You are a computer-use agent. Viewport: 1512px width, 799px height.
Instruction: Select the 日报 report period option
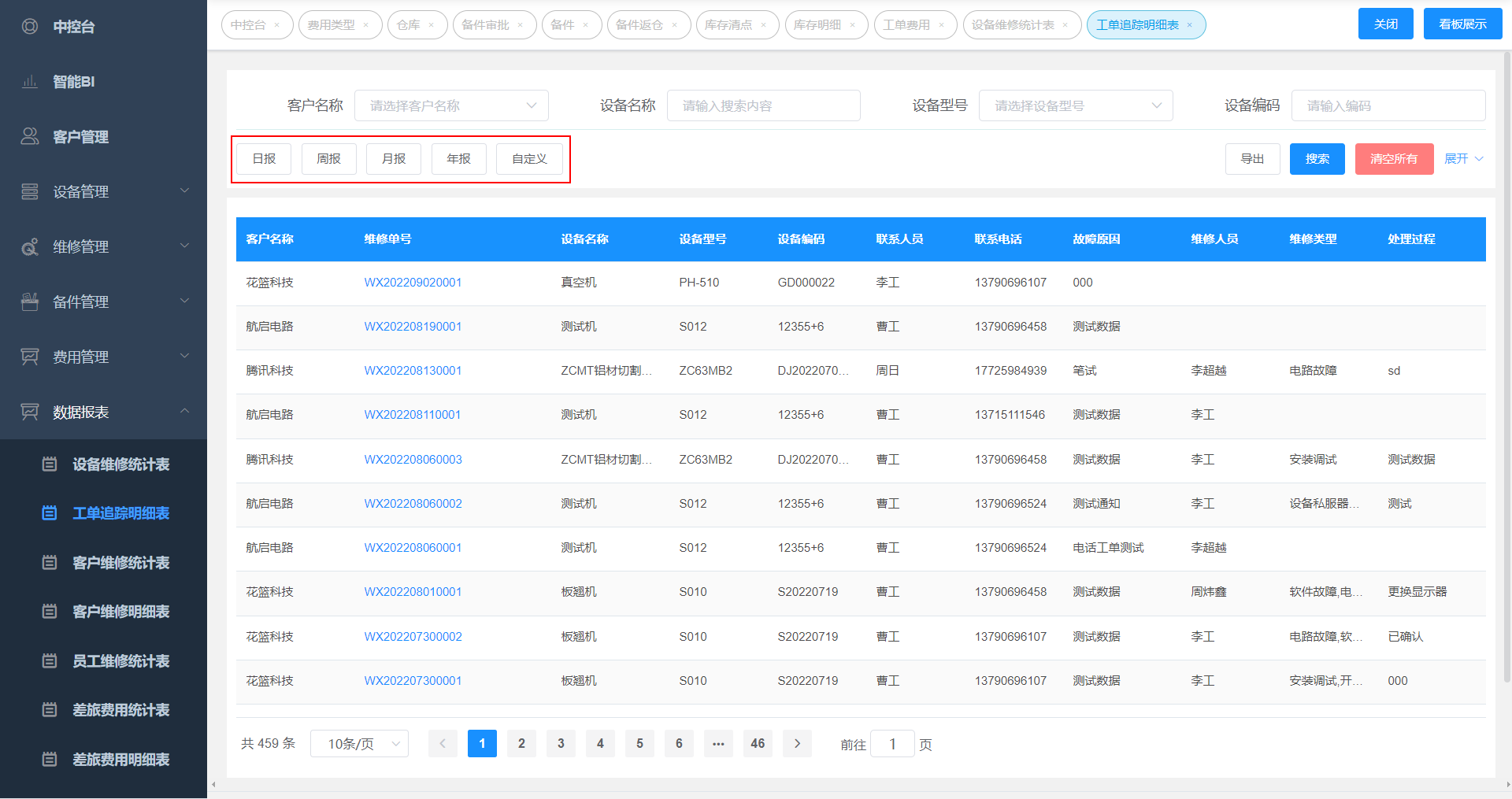[x=264, y=159]
